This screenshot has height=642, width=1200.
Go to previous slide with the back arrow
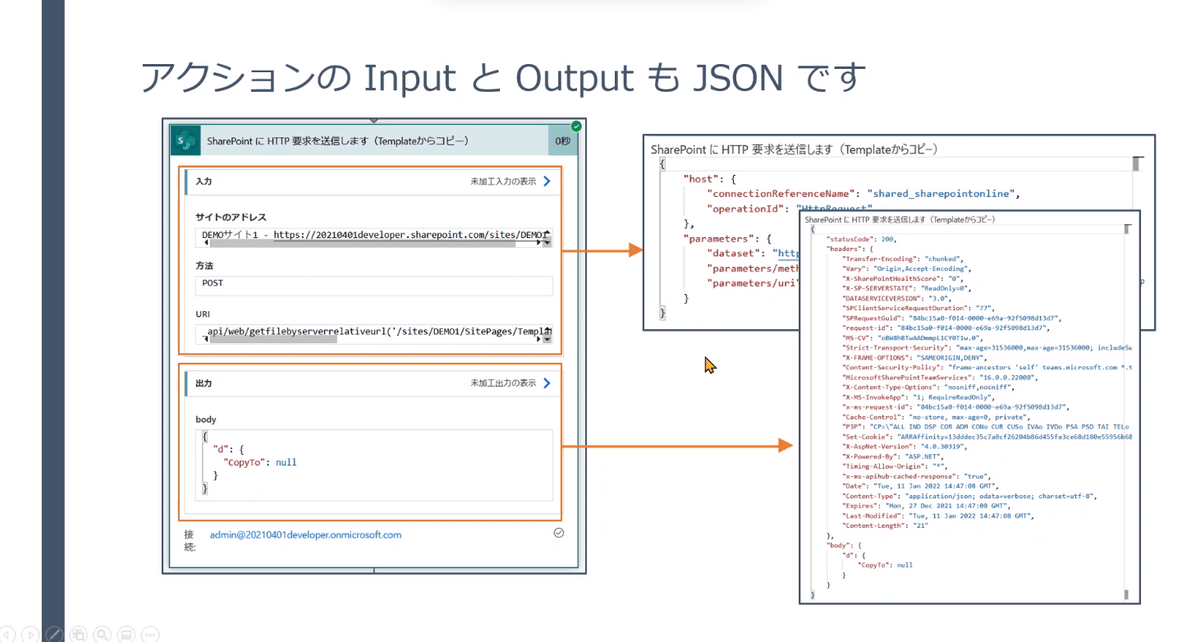[x=9, y=634]
